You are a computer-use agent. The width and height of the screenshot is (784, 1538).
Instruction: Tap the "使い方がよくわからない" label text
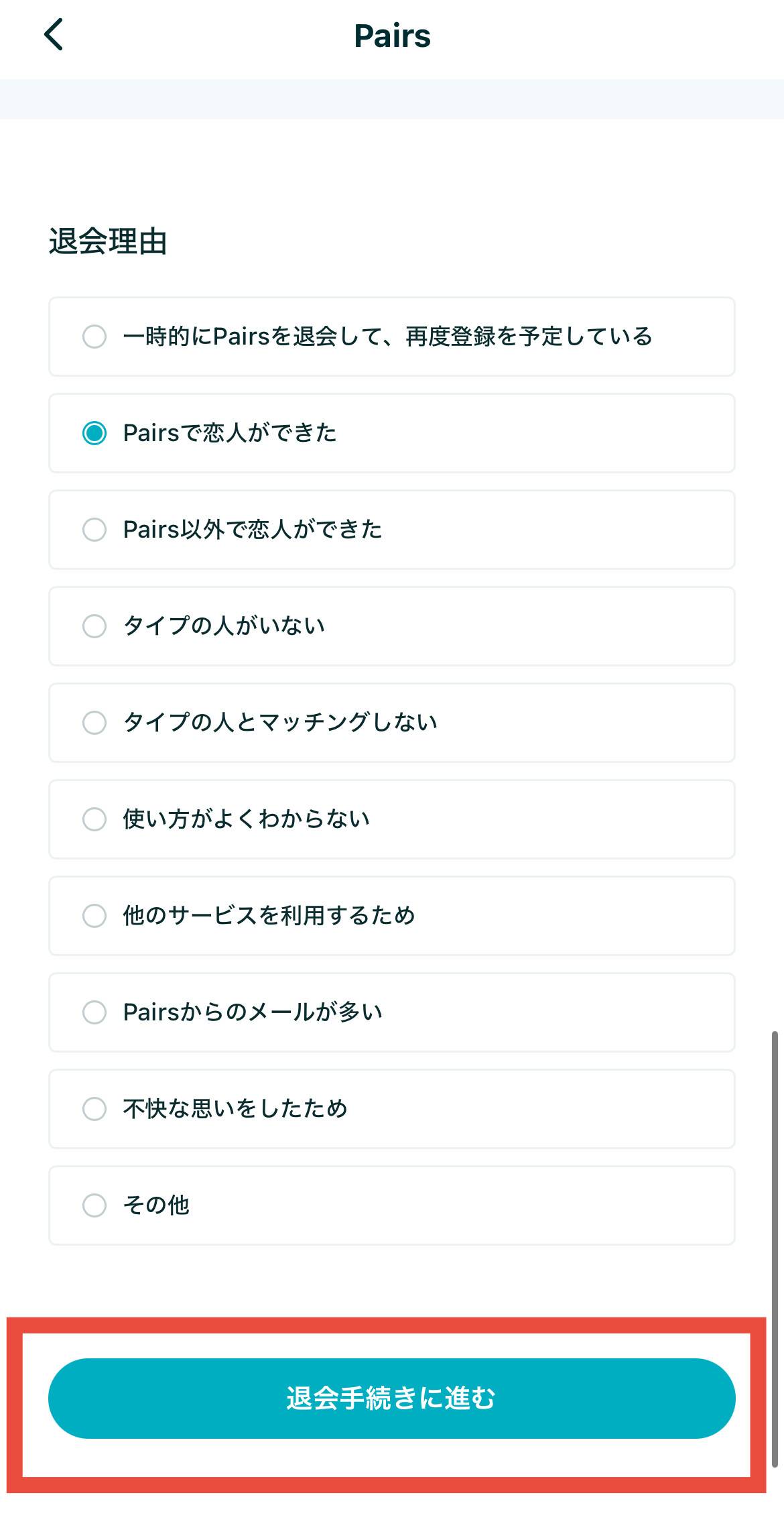coord(246,819)
